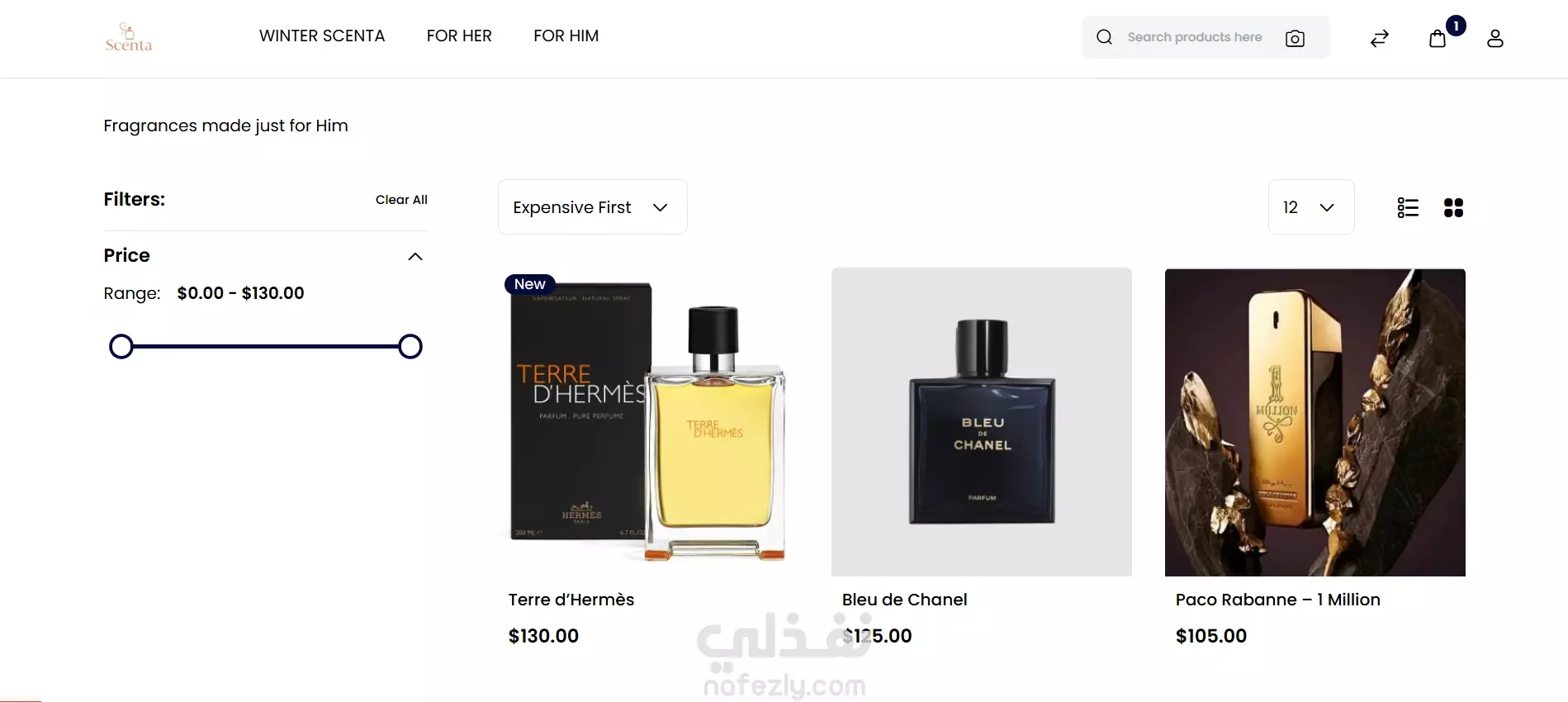The width and height of the screenshot is (1568, 702).
Task: Open the Bleu de Chanel product title
Action: pyautogui.click(x=904, y=600)
